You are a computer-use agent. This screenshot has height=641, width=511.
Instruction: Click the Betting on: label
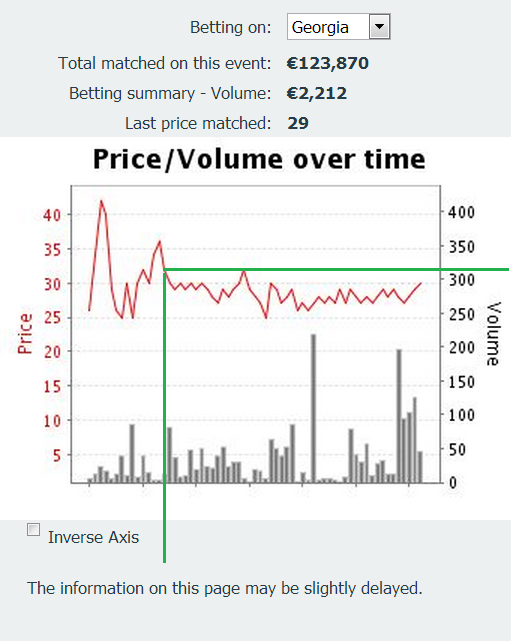coord(231,27)
